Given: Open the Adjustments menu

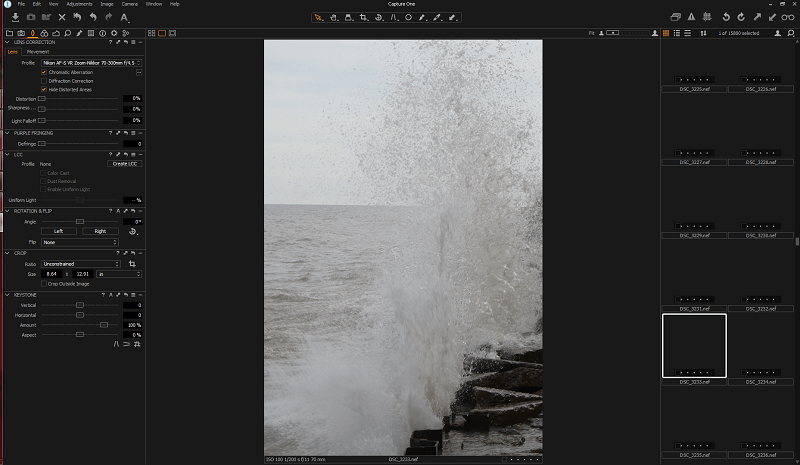Looking at the screenshot, I should [x=79, y=4].
